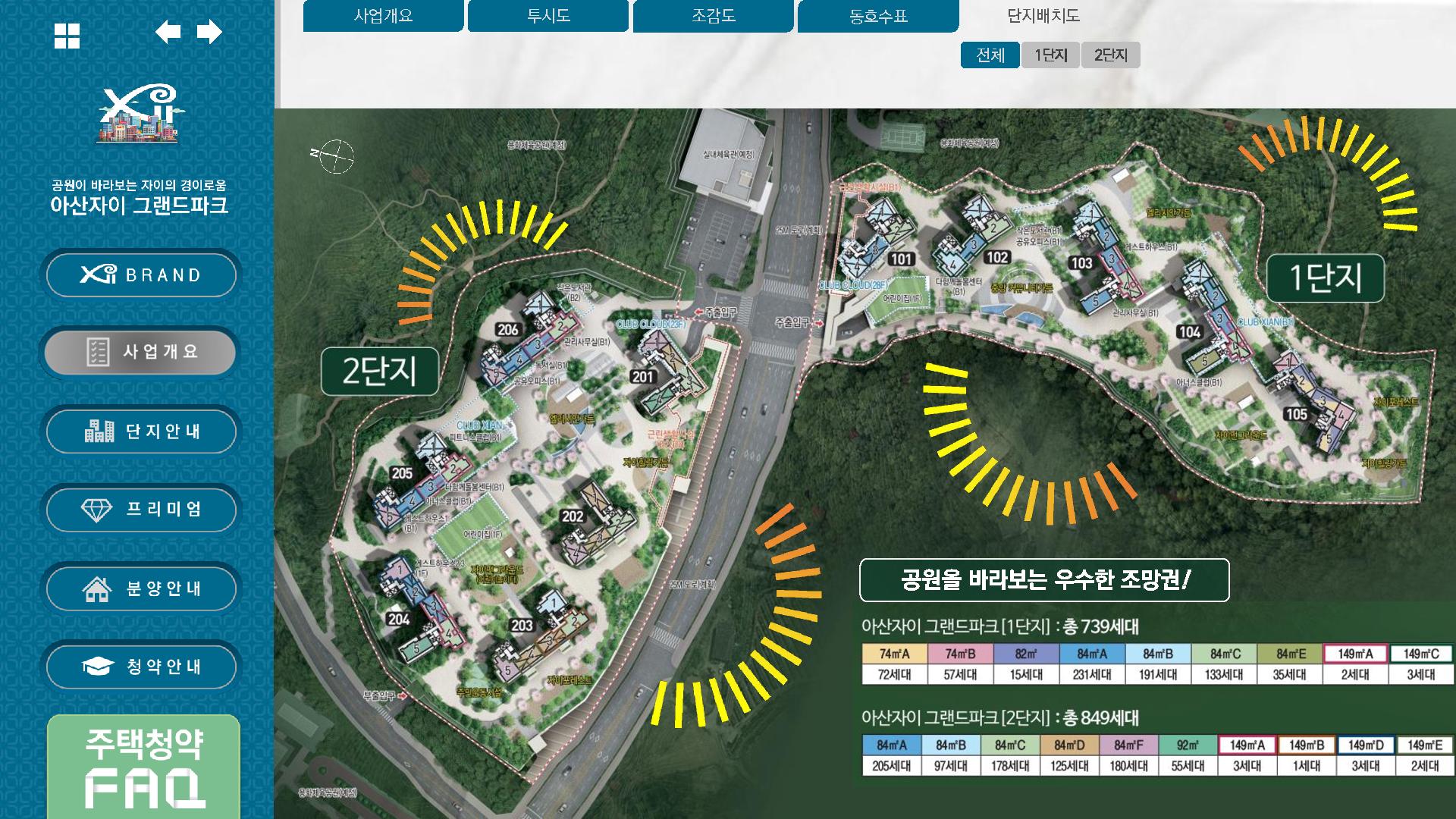Click the 2단지 84㎡D color swatch

[1069, 745]
